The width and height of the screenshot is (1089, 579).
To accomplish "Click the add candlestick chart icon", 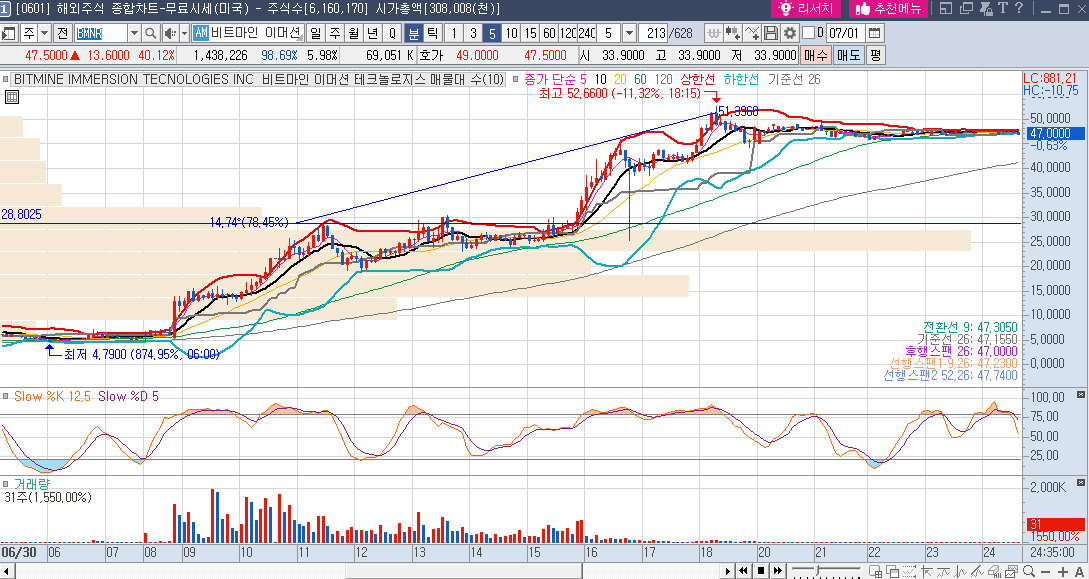I will [x=732, y=33].
